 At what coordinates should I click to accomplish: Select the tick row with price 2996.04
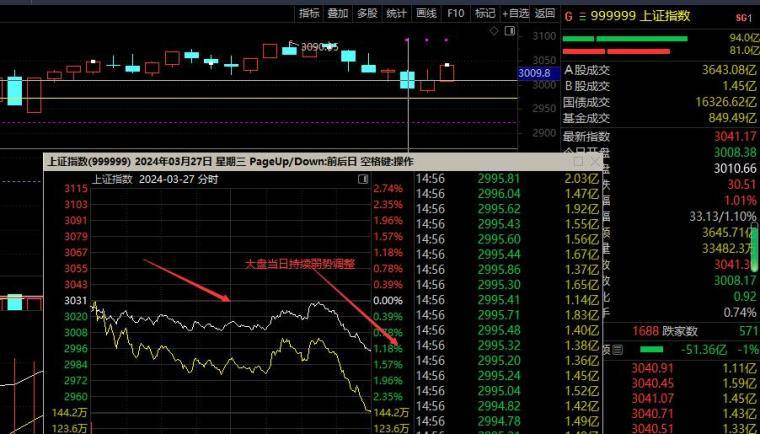click(x=508, y=194)
